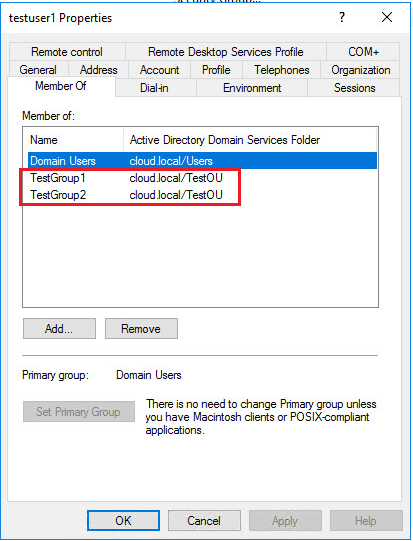Viewport: 413px width, 541px height.
Task: Select the Account tab
Action: (x=159, y=70)
